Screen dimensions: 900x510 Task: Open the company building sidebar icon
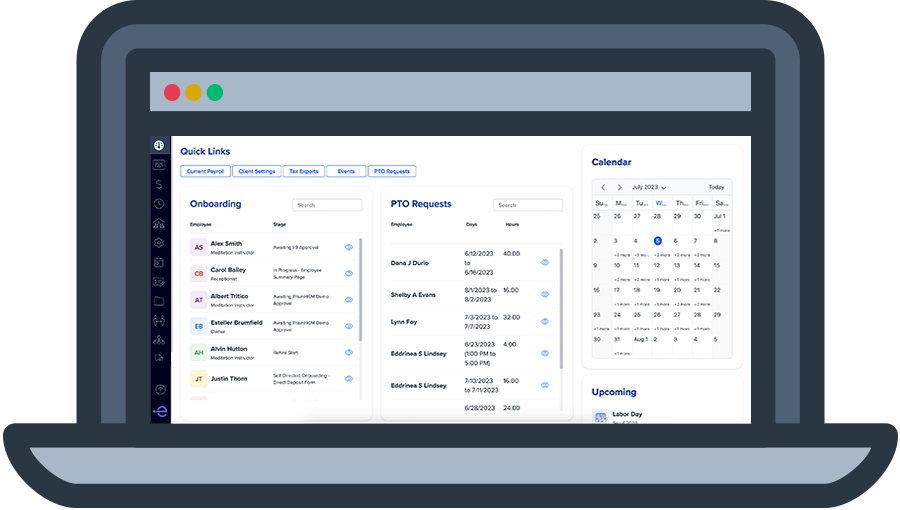tap(159, 223)
